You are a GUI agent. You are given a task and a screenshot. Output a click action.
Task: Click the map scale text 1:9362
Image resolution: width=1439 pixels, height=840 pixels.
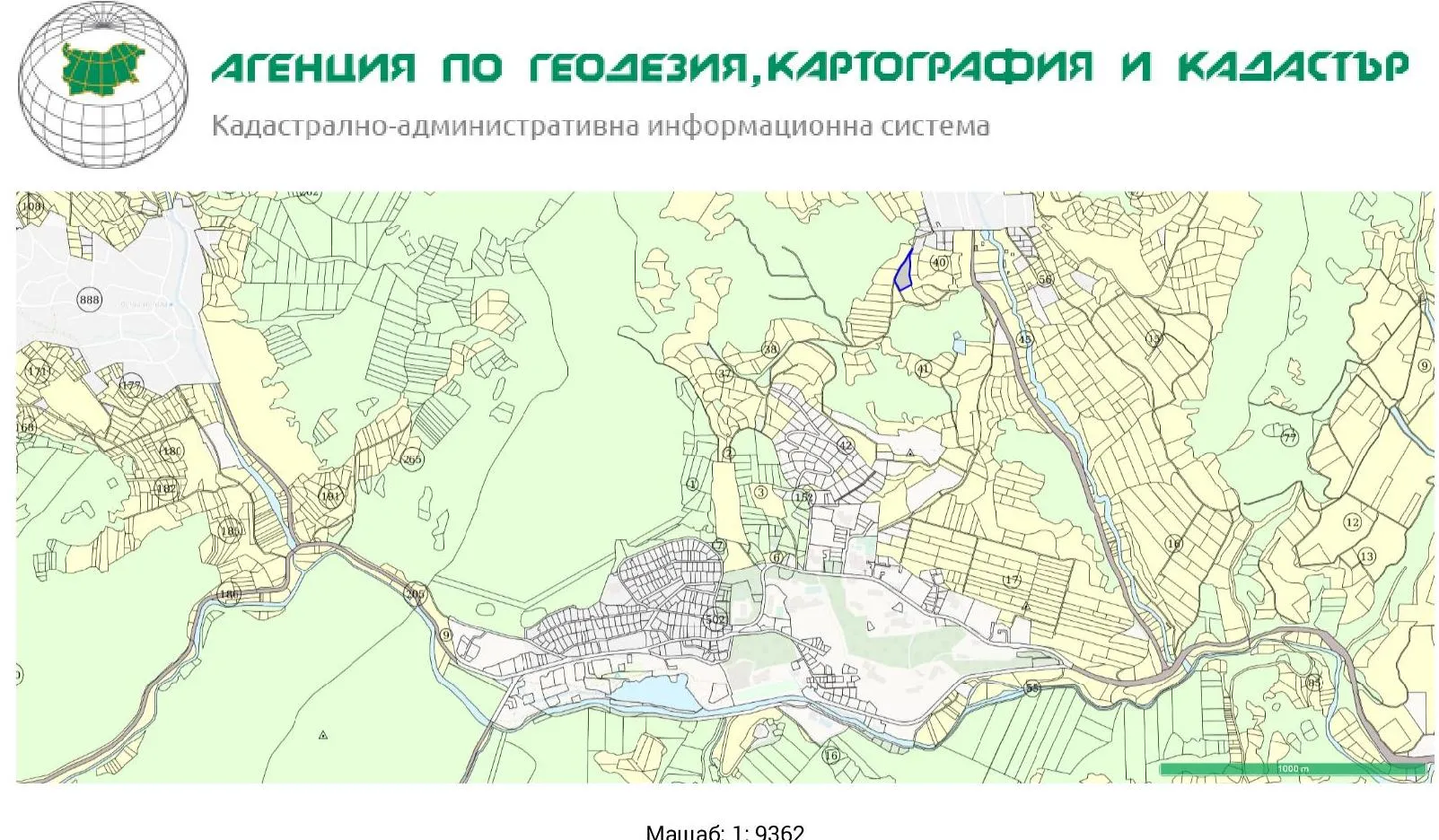pos(724,831)
